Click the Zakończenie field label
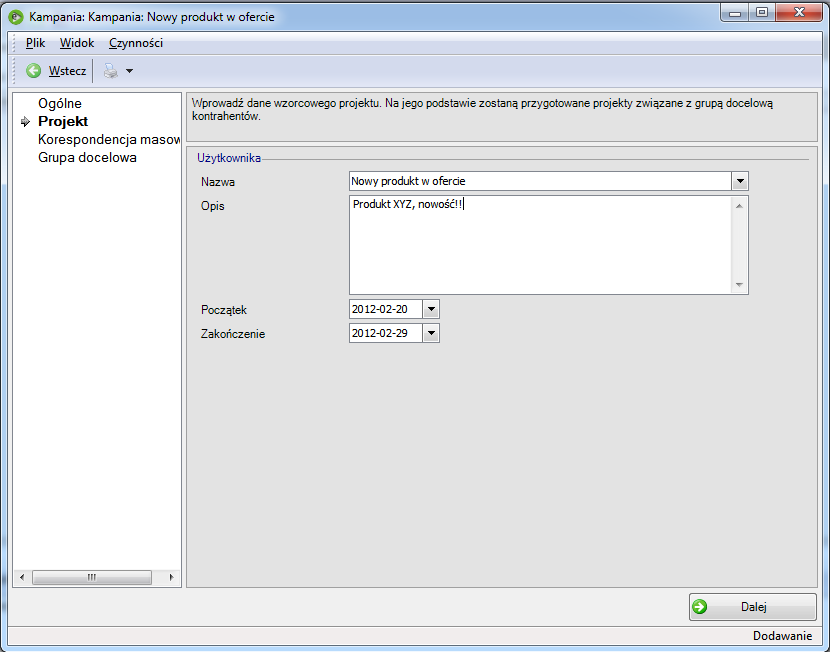This screenshot has width=830, height=652. 233,334
